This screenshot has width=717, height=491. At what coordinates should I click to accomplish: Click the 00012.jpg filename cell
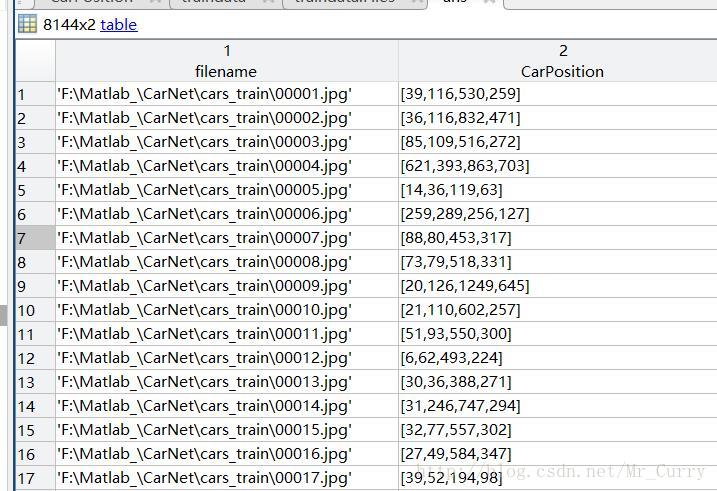pos(227,358)
